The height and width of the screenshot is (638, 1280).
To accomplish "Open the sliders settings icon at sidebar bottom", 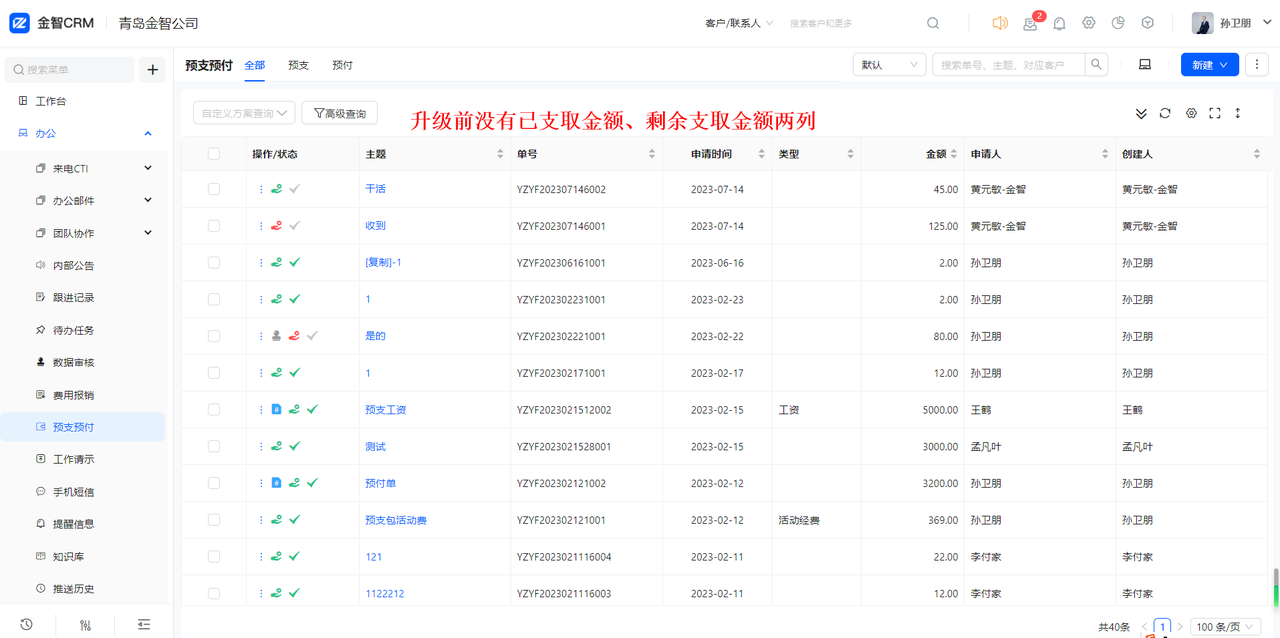I will [x=85, y=624].
